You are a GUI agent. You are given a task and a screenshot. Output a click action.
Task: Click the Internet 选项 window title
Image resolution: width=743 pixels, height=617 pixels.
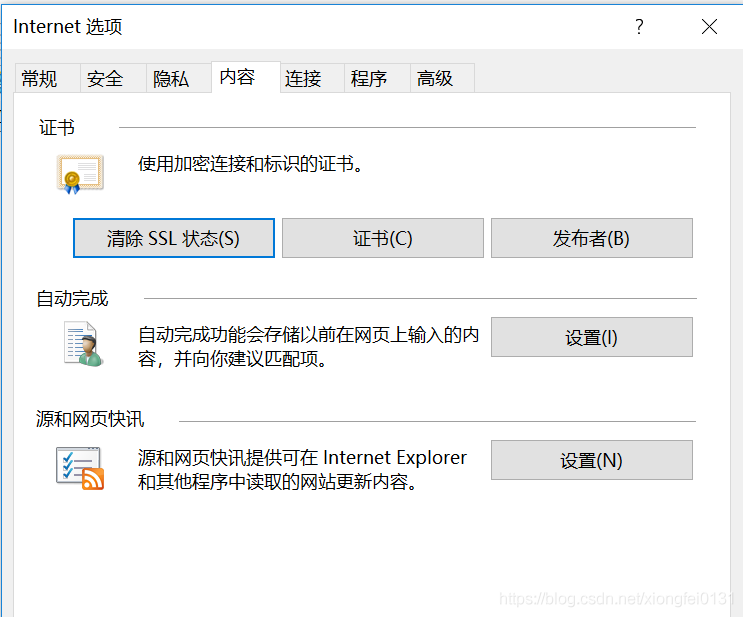68,27
